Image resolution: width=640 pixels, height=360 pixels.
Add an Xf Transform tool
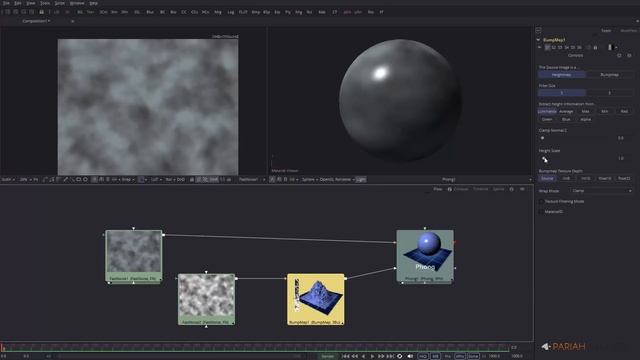click(x=382, y=12)
